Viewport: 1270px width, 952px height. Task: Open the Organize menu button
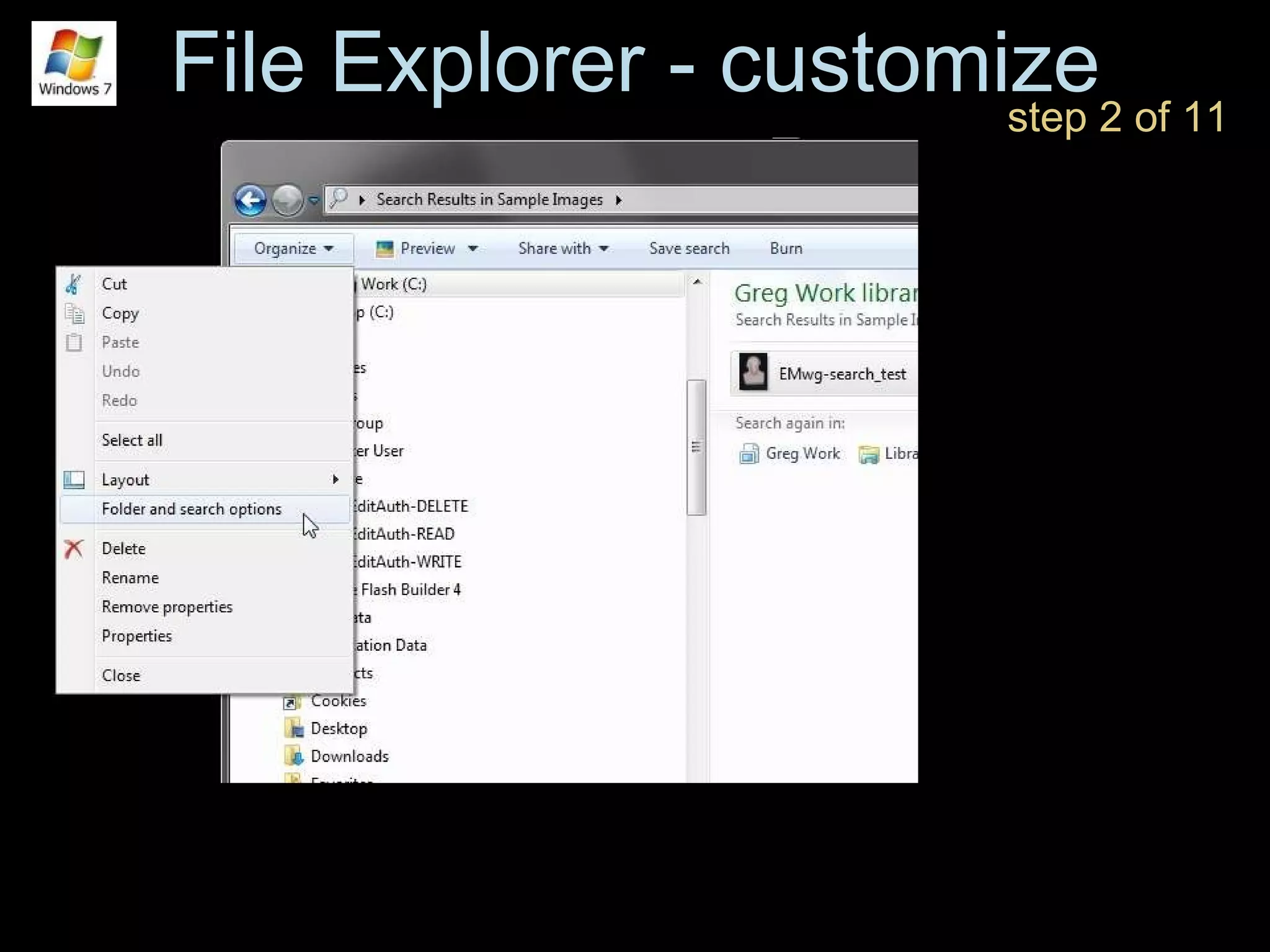293,249
